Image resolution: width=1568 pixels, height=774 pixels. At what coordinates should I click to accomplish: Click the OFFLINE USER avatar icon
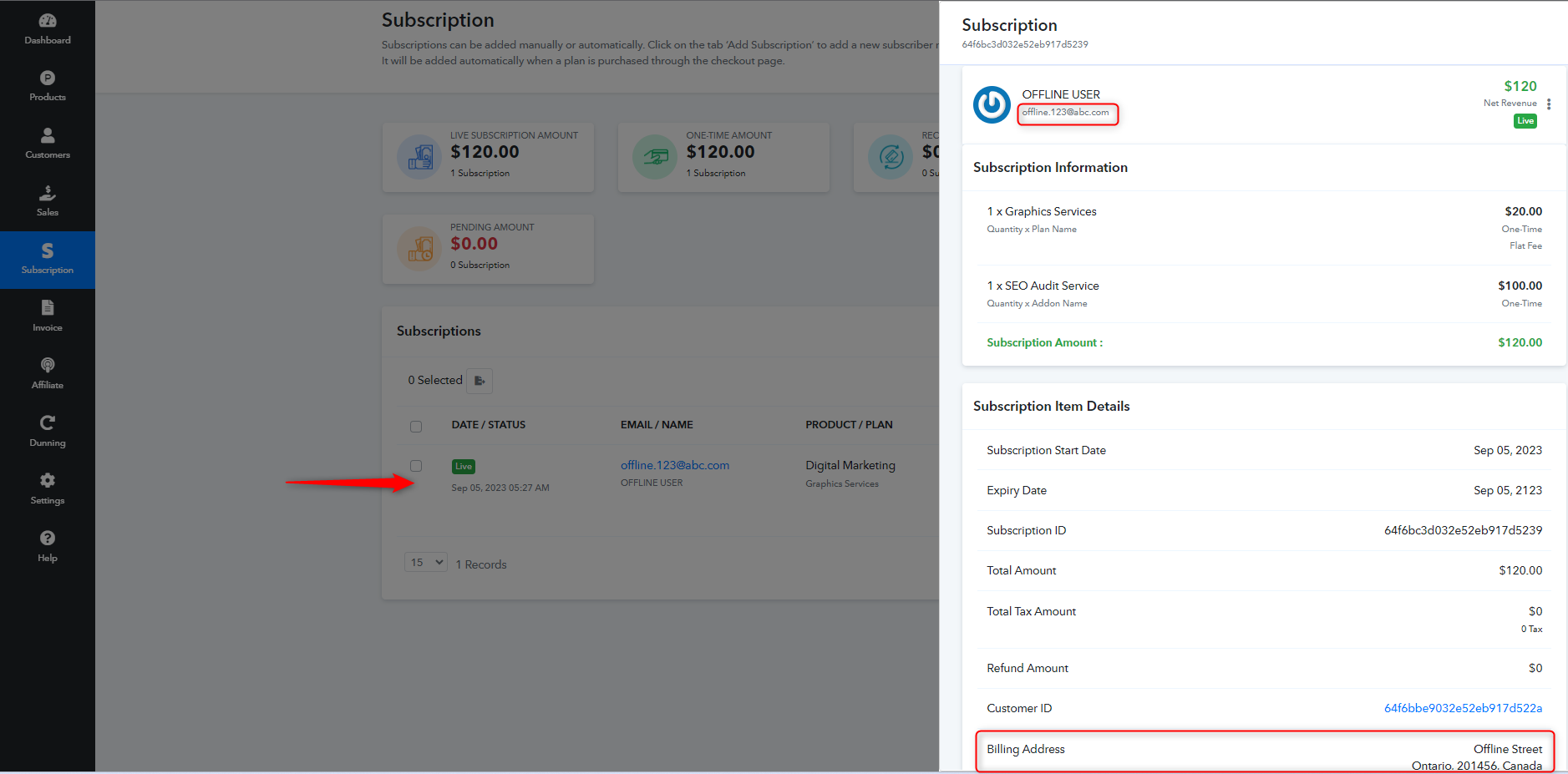coord(992,104)
